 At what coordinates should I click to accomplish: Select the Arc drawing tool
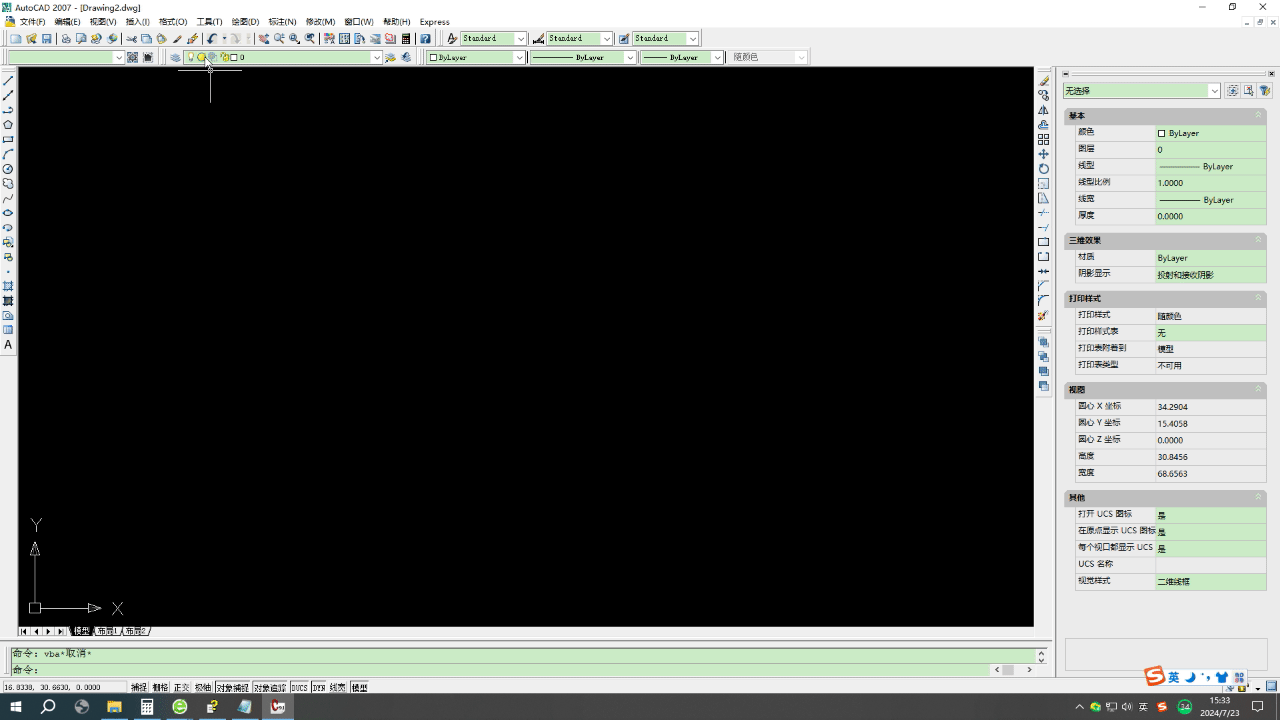pos(8,155)
